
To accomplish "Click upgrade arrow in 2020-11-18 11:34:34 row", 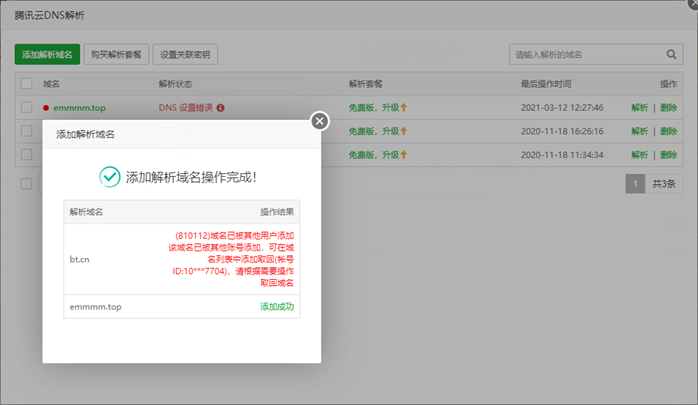I will (404, 154).
